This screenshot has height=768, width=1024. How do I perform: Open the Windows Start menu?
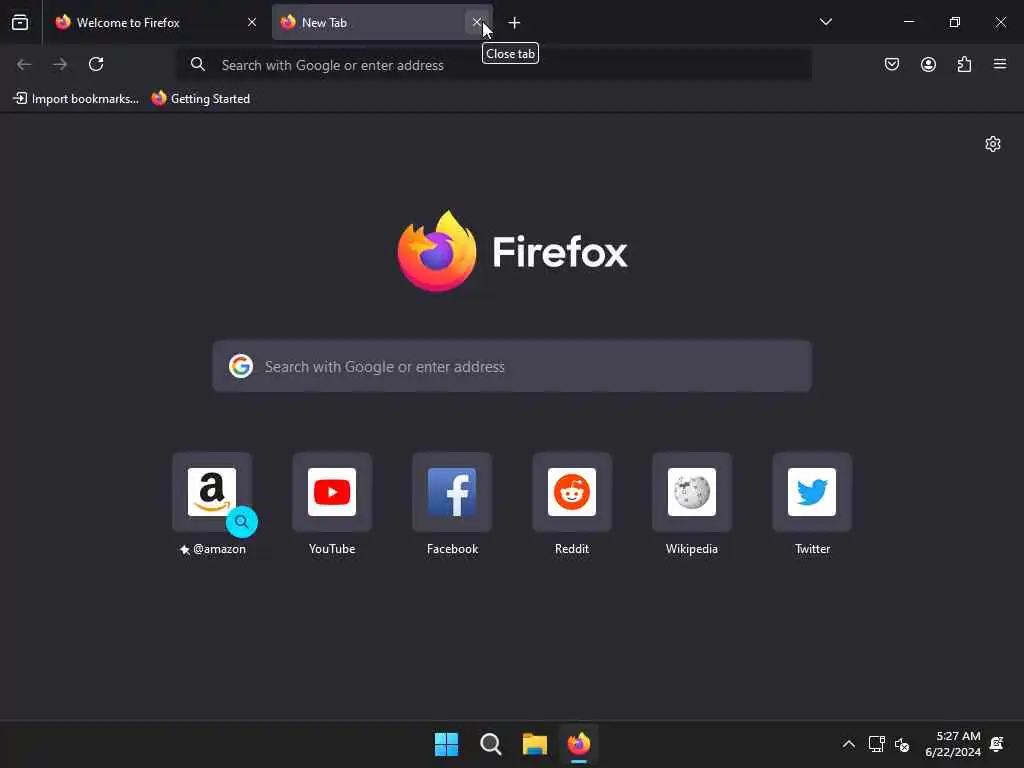coord(447,744)
